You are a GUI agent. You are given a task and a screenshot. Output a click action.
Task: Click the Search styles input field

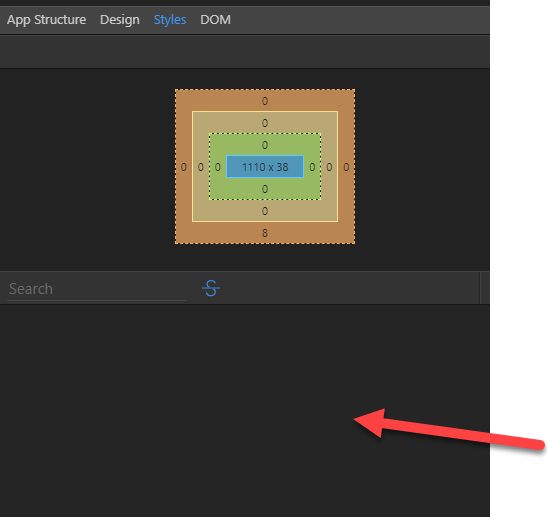97,289
